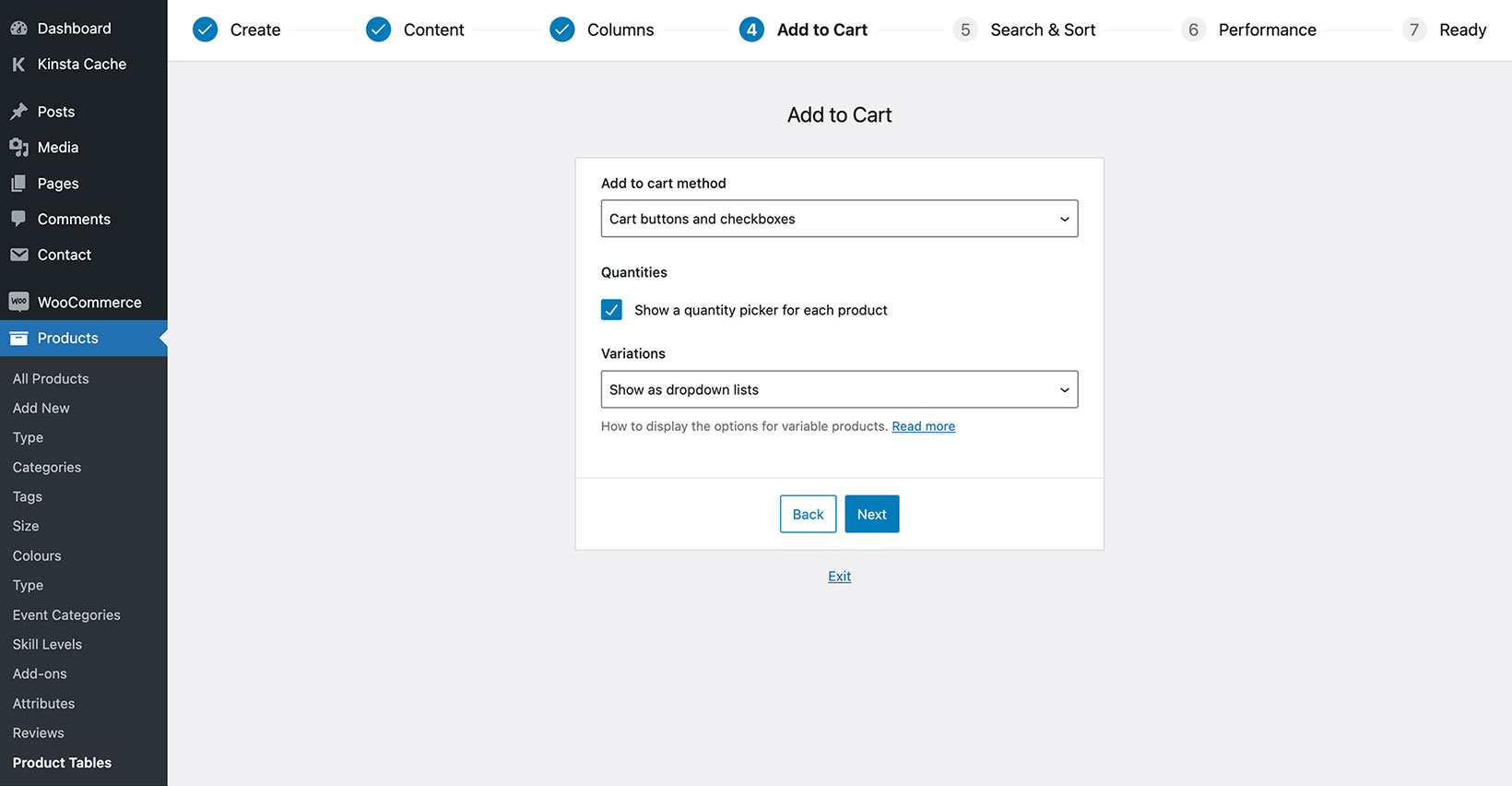This screenshot has width=1512, height=786.
Task: Follow the Read more link
Action: pyautogui.click(x=923, y=426)
